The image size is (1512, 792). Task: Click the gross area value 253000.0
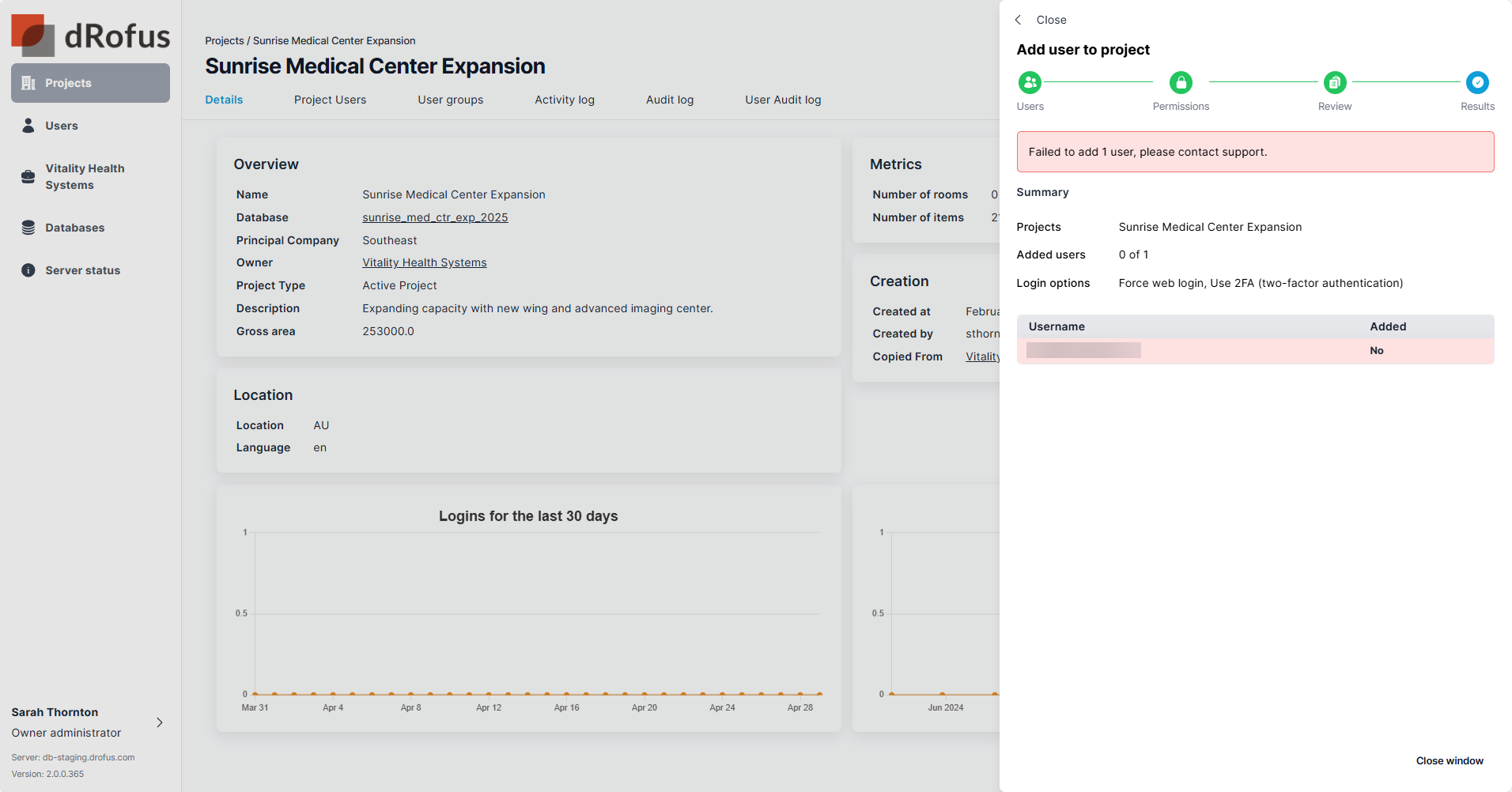coord(388,331)
